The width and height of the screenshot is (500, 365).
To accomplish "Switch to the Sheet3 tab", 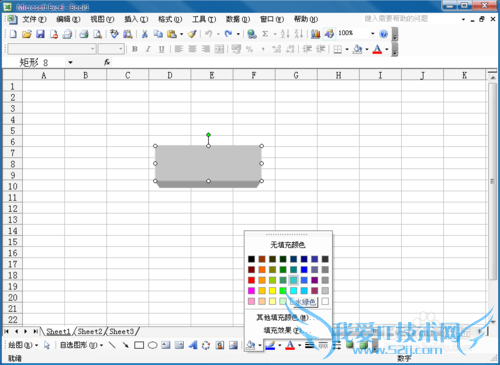I will (122, 331).
